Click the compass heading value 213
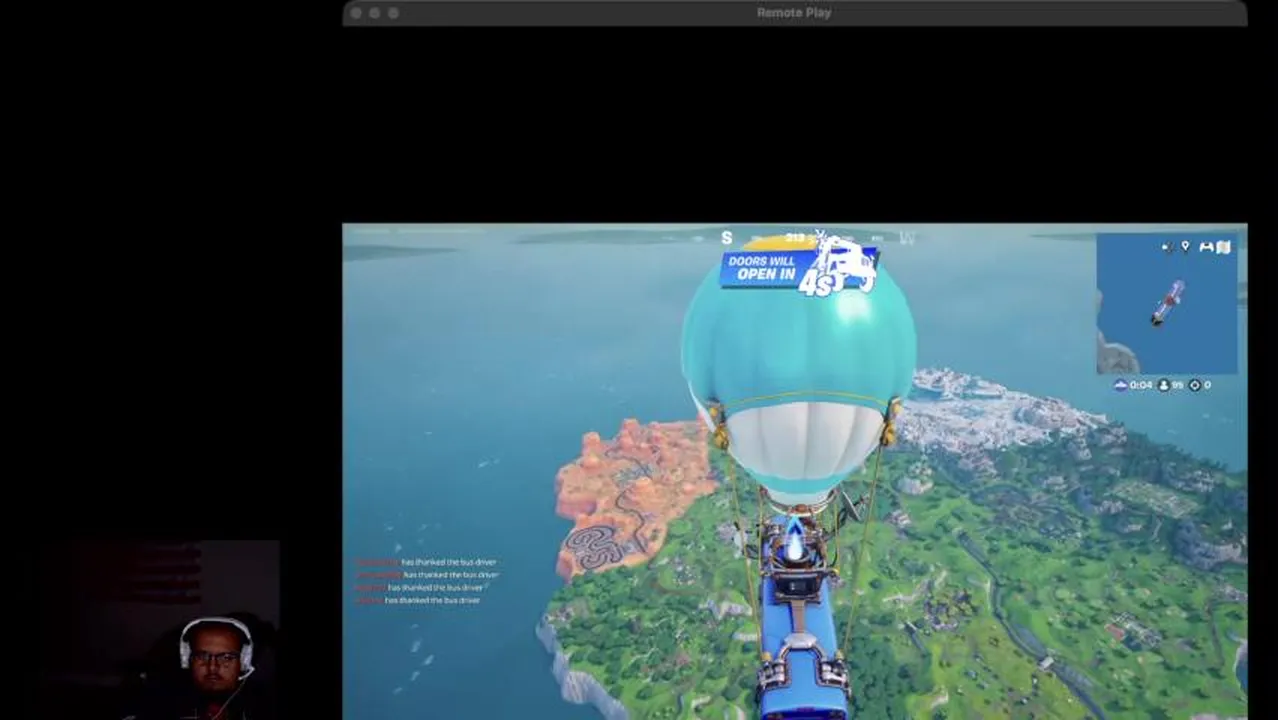 pyautogui.click(x=795, y=238)
